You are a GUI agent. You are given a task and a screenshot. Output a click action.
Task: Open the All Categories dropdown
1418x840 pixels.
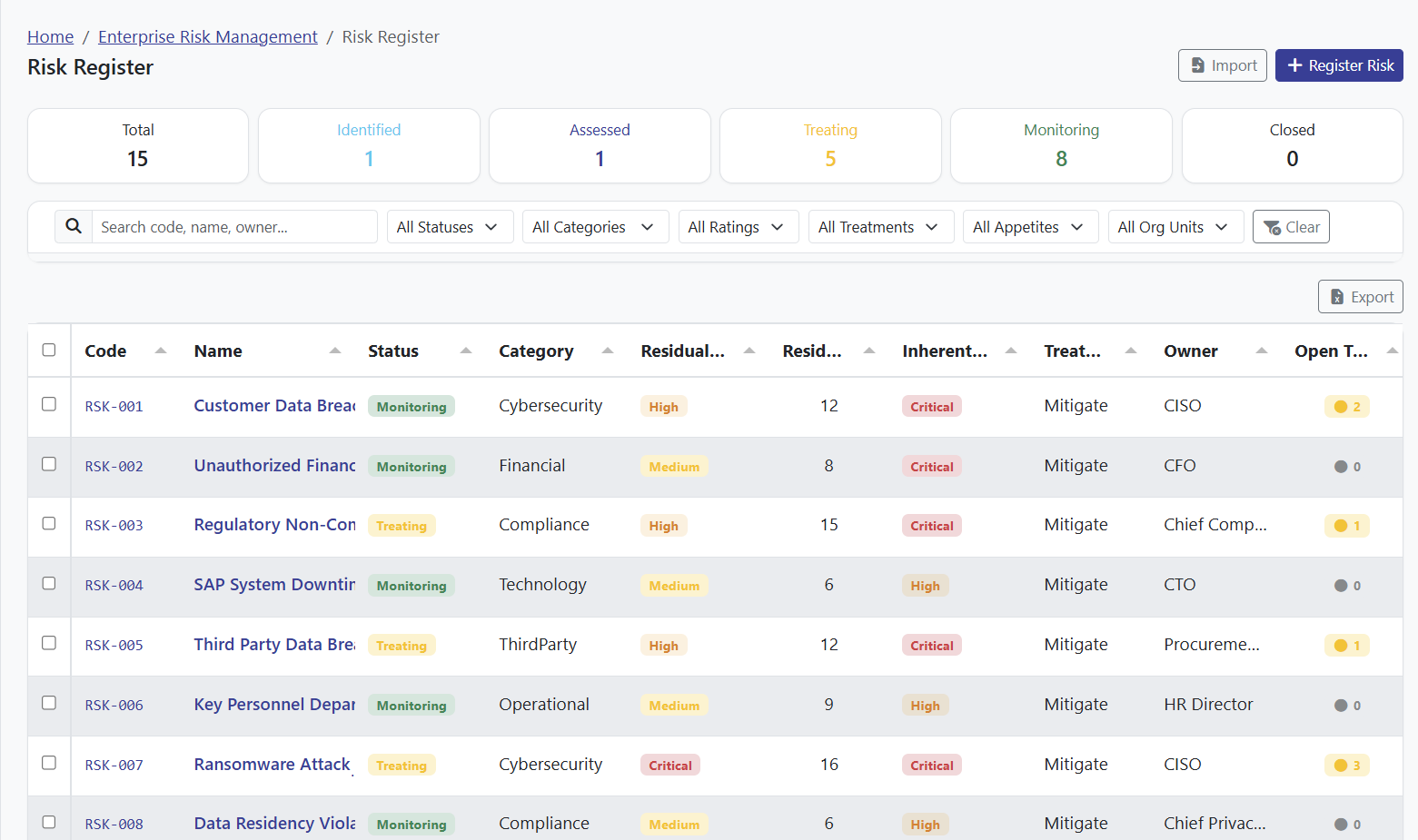point(595,227)
